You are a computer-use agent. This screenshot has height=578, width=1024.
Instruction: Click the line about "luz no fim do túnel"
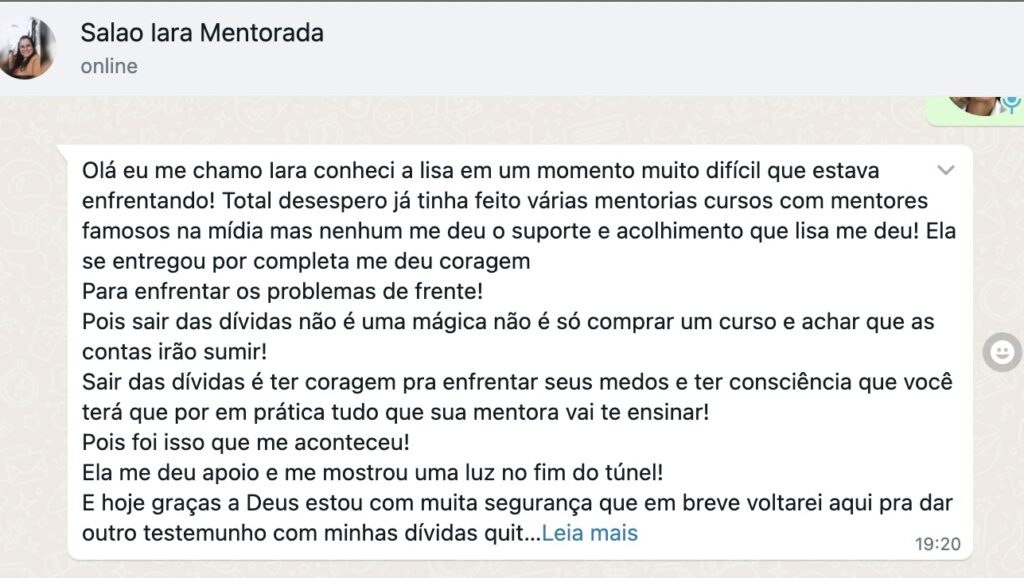click(372, 472)
